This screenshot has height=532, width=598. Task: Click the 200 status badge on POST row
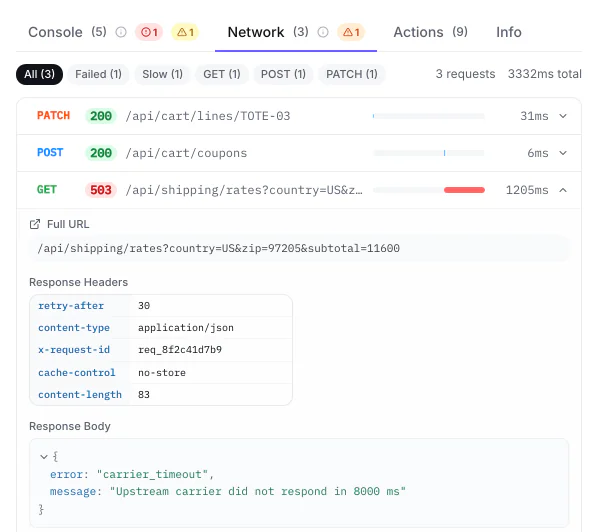pos(101,153)
